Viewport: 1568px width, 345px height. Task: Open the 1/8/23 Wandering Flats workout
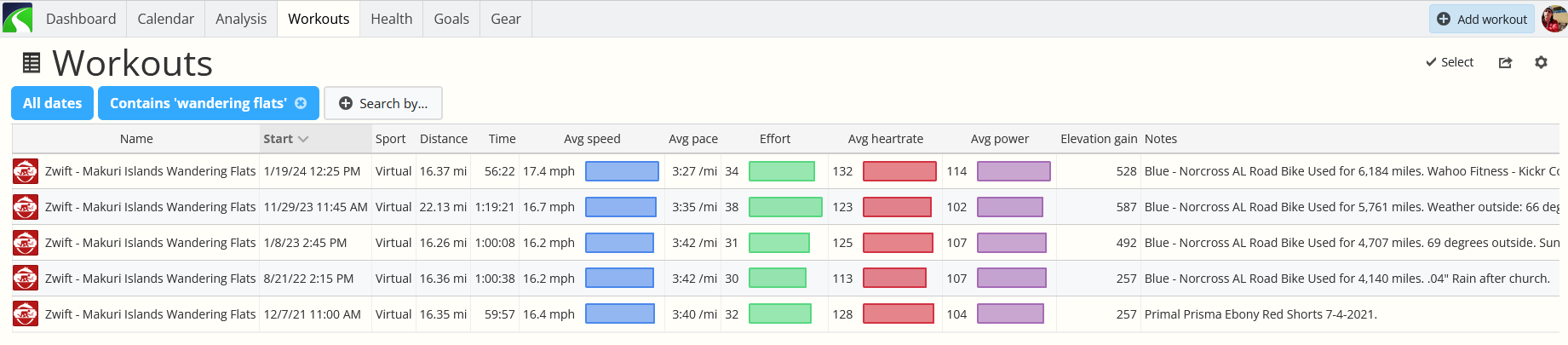150,243
